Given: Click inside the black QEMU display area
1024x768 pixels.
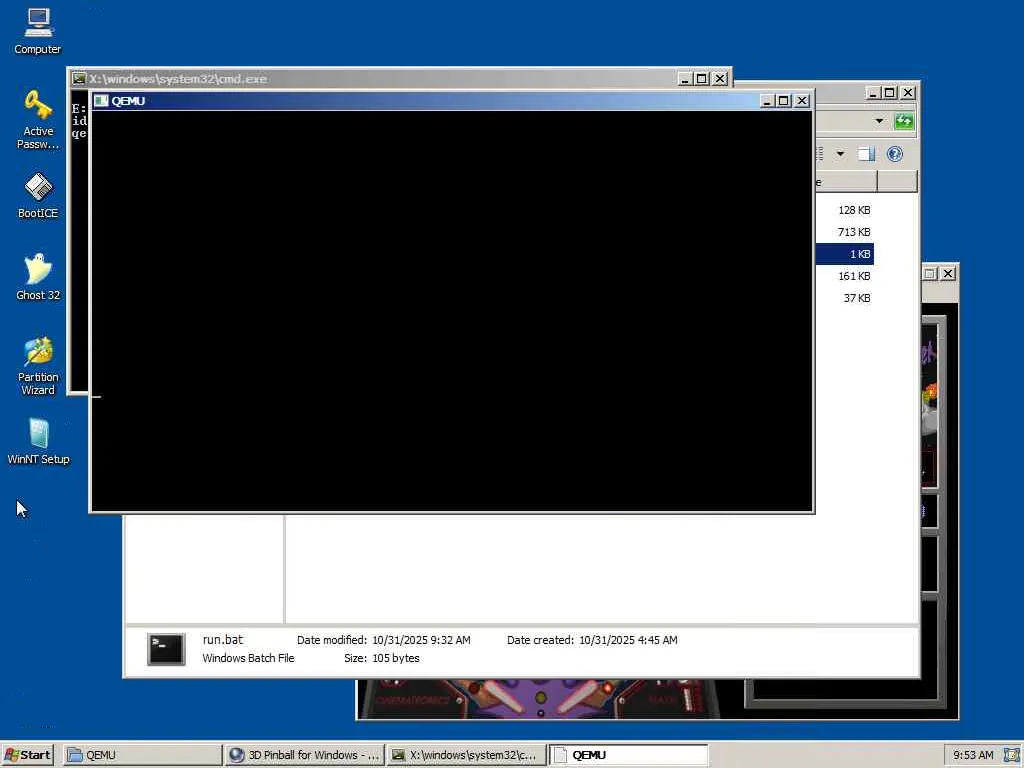Looking at the screenshot, I should (452, 311).
